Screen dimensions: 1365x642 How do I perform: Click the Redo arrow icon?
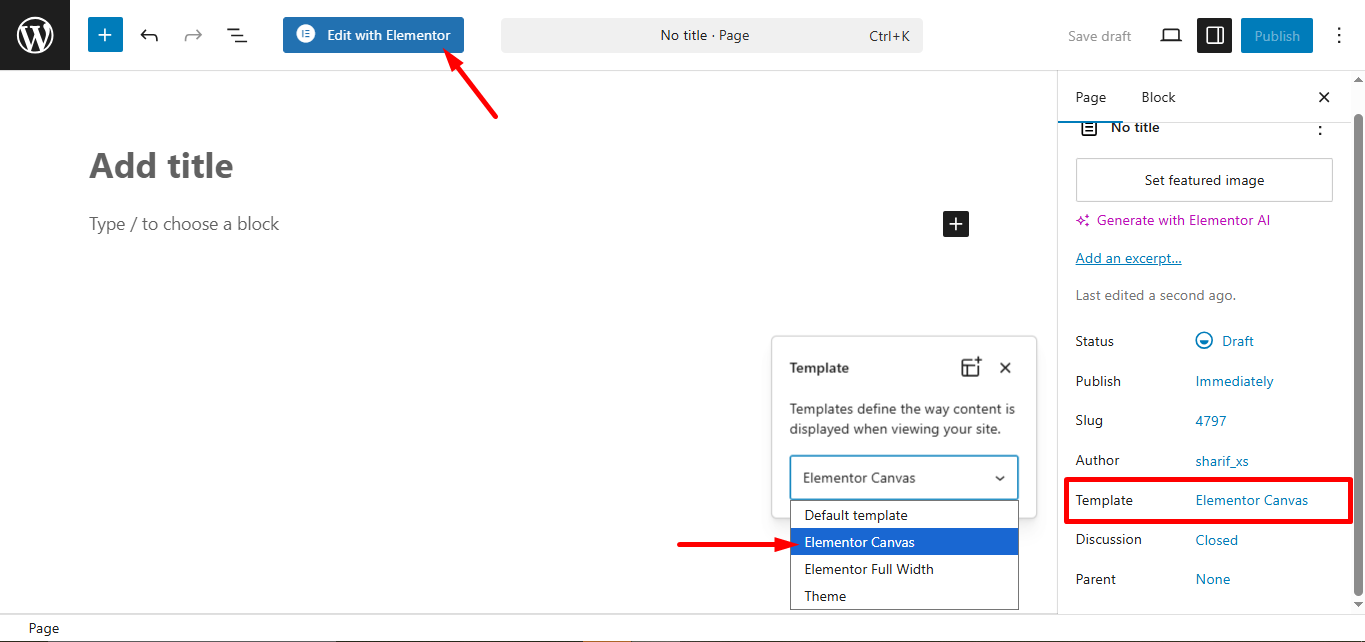tap(192, 34)
